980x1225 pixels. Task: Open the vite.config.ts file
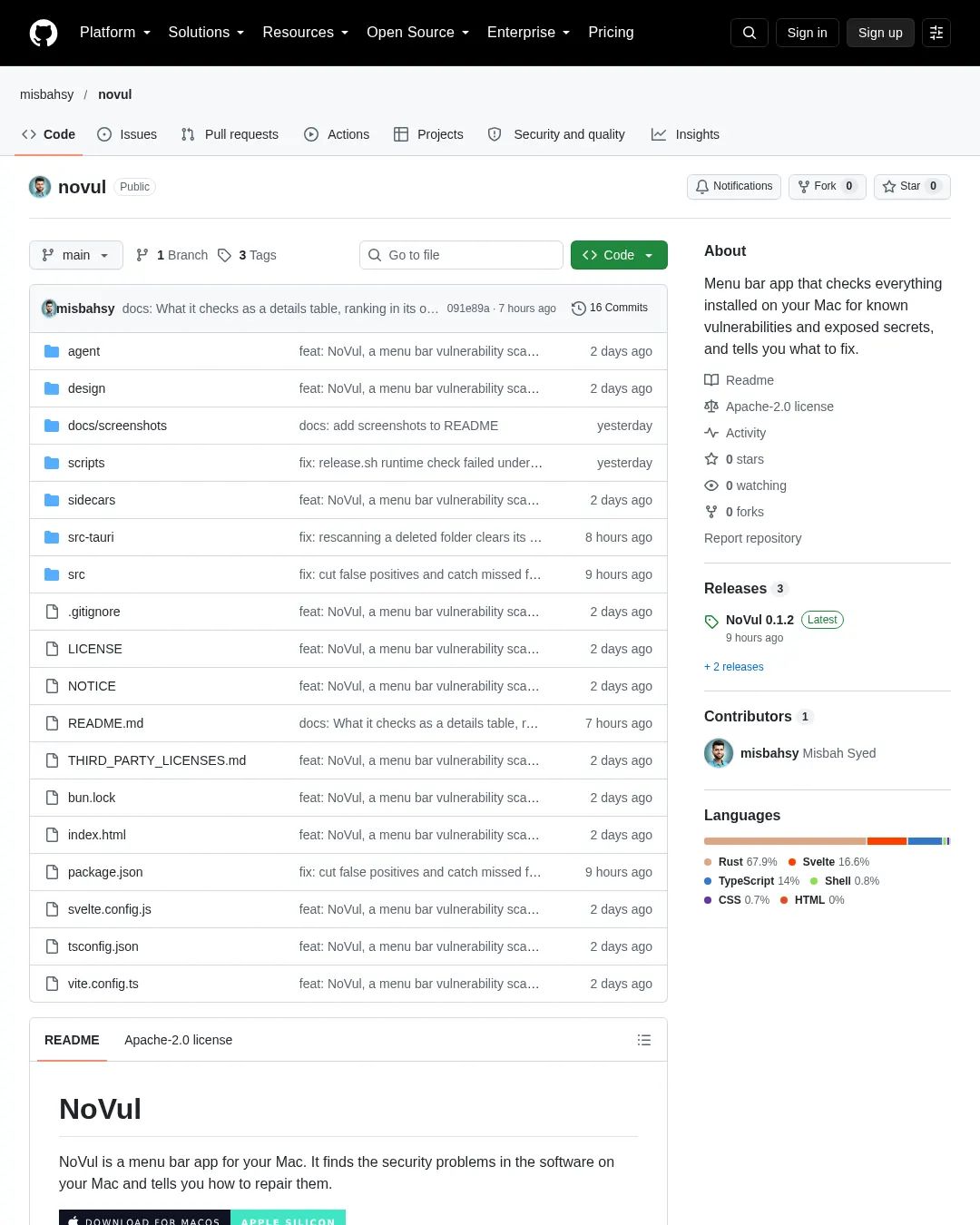pyautogui.click(x=103, y=984)
